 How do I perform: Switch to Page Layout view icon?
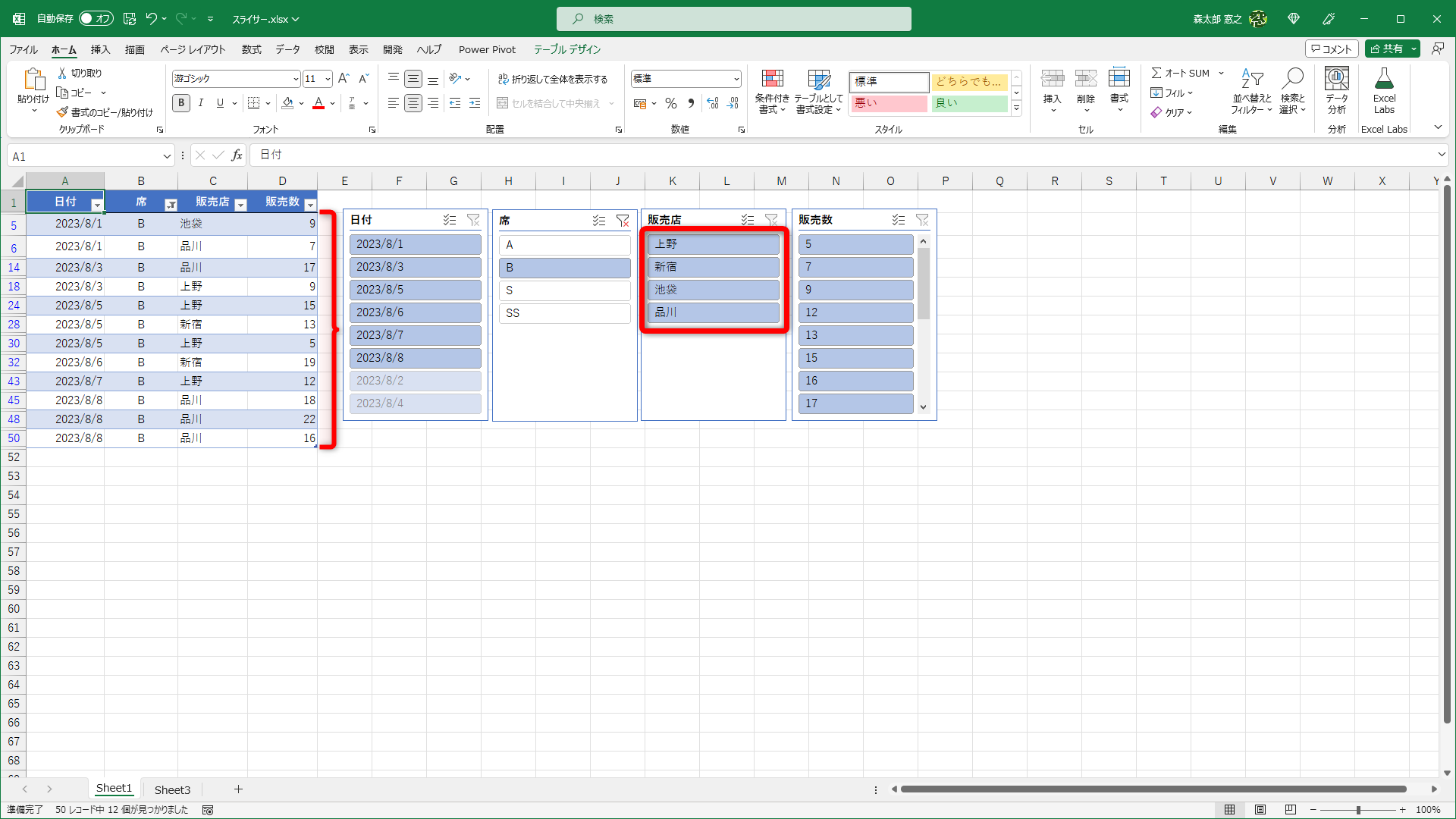(x=1260, y=810)
